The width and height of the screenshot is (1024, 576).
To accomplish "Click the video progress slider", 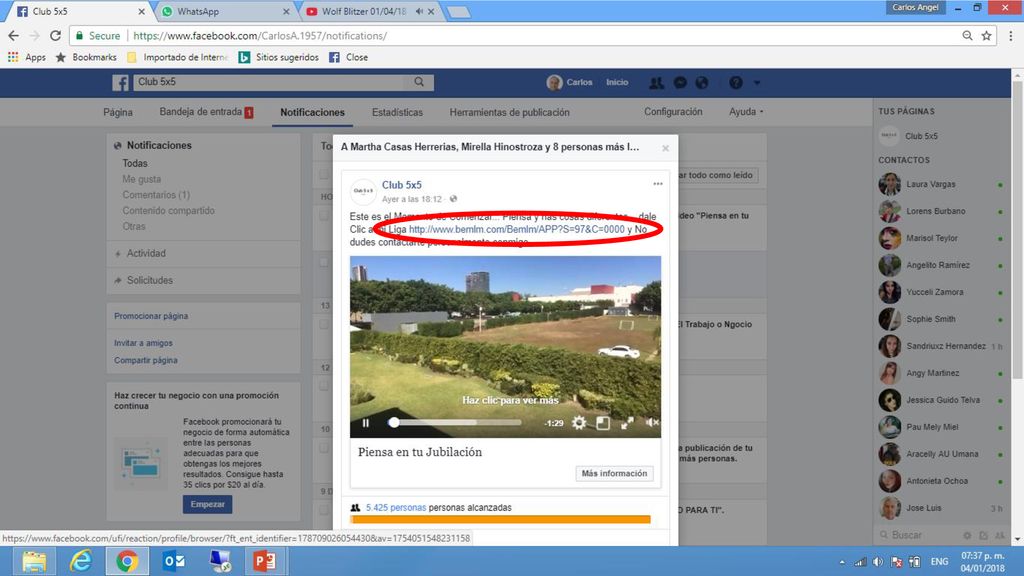I will pyautogui.click(x=457, y=423).
